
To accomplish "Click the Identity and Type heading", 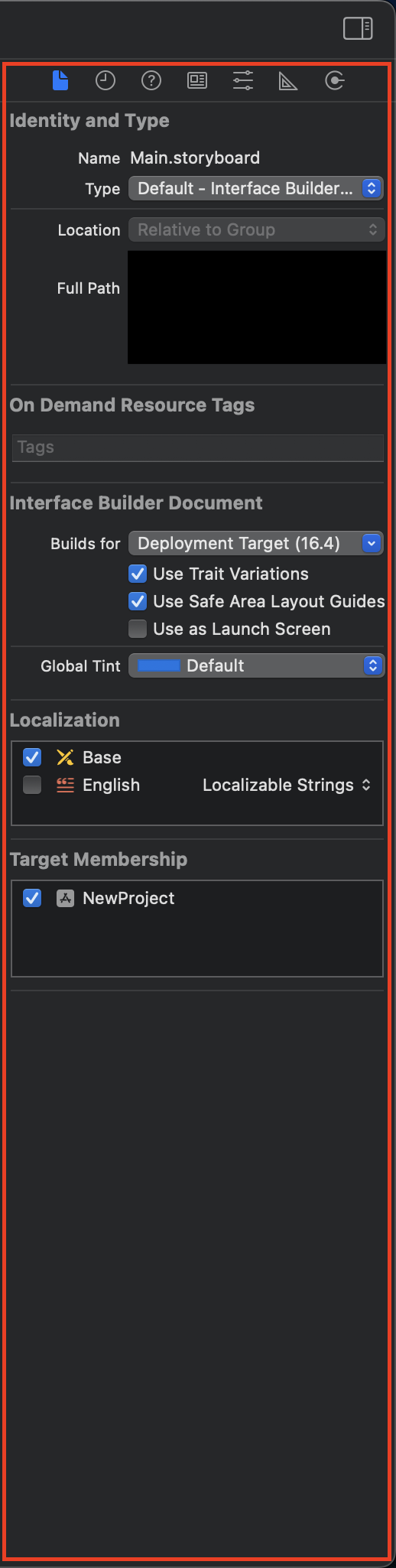I will point(89,121).
